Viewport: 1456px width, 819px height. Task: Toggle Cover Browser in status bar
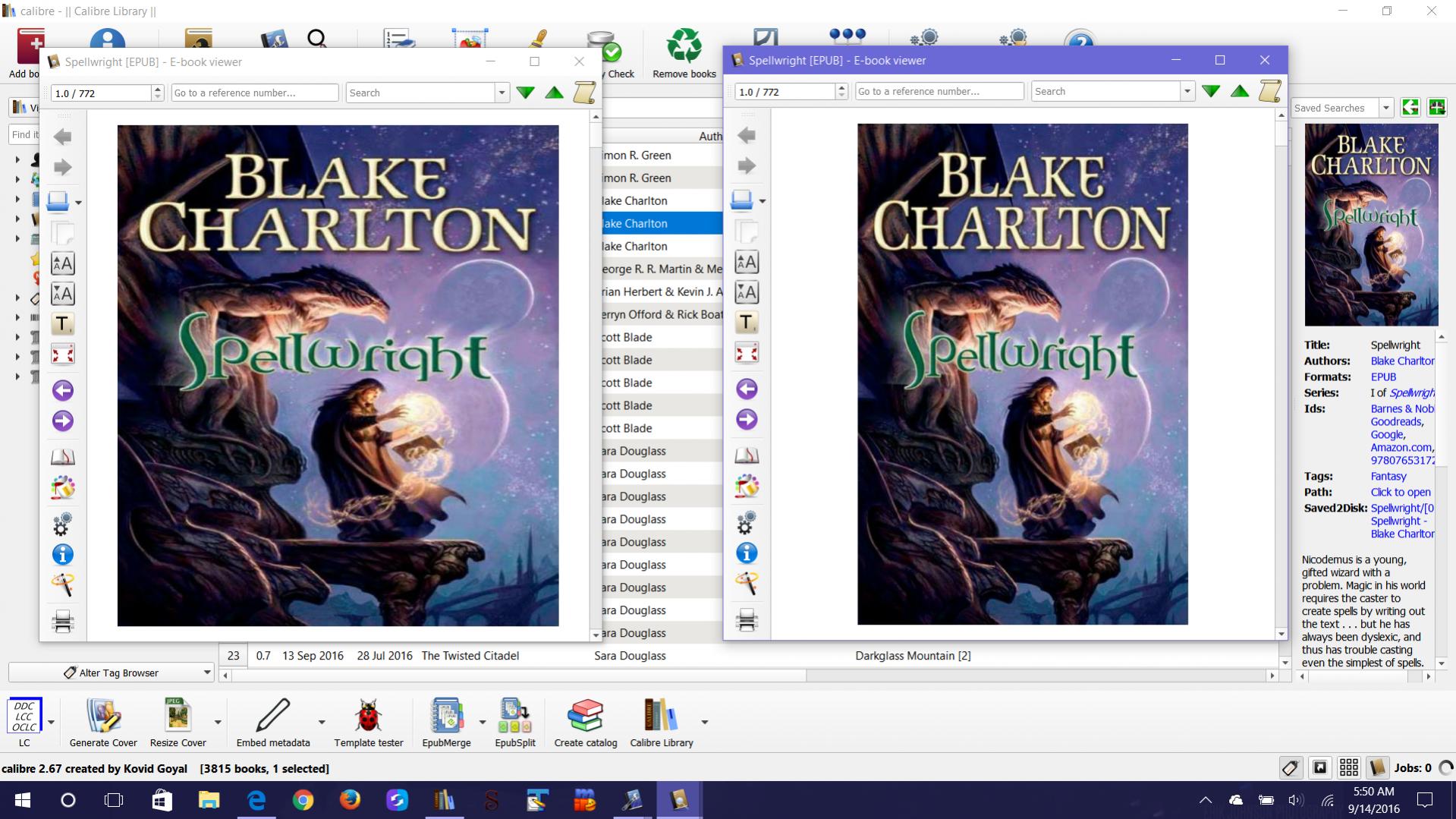click(x=1320, y=768)
